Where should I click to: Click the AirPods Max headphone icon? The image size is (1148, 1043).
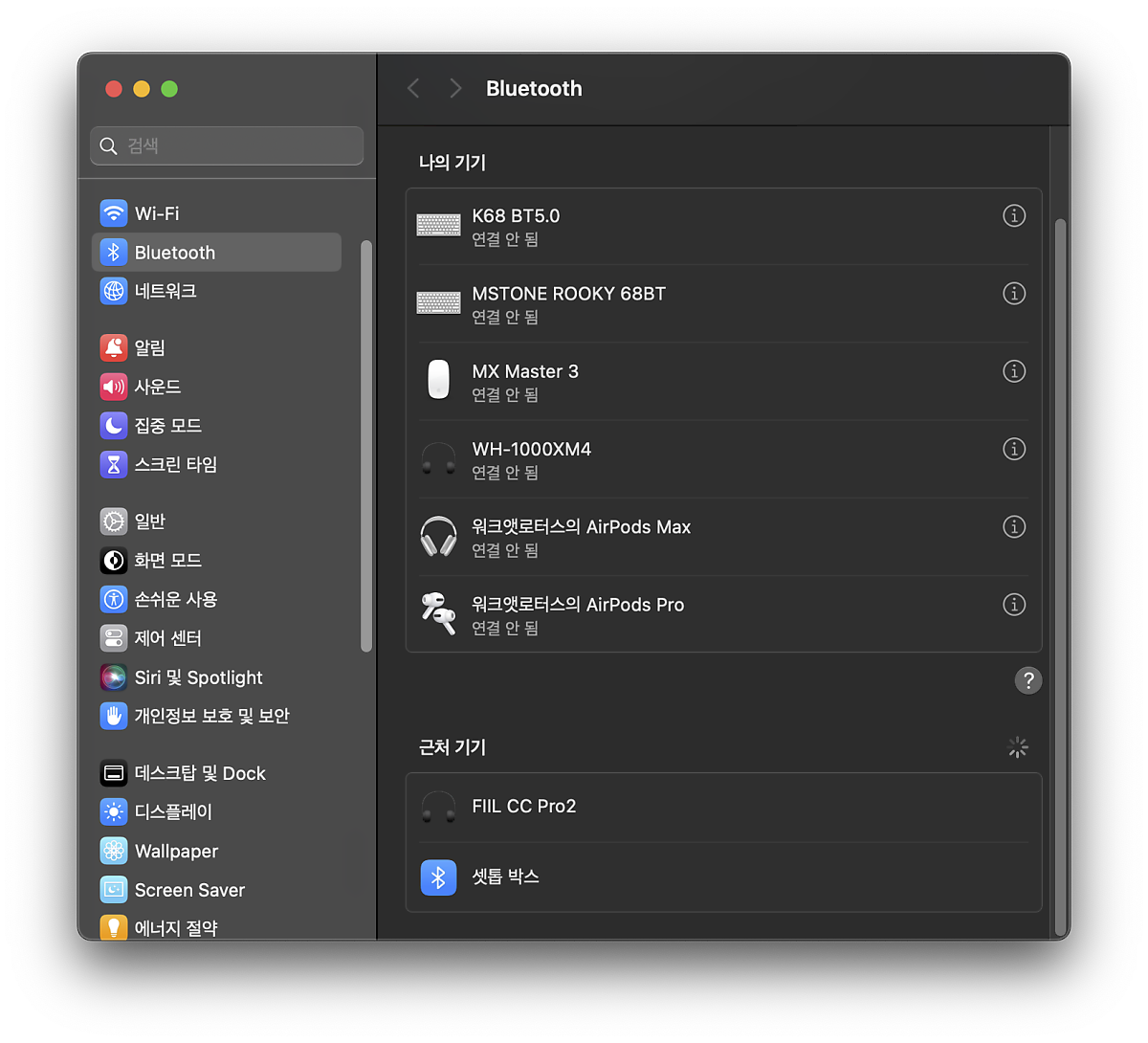coord(438,536)
